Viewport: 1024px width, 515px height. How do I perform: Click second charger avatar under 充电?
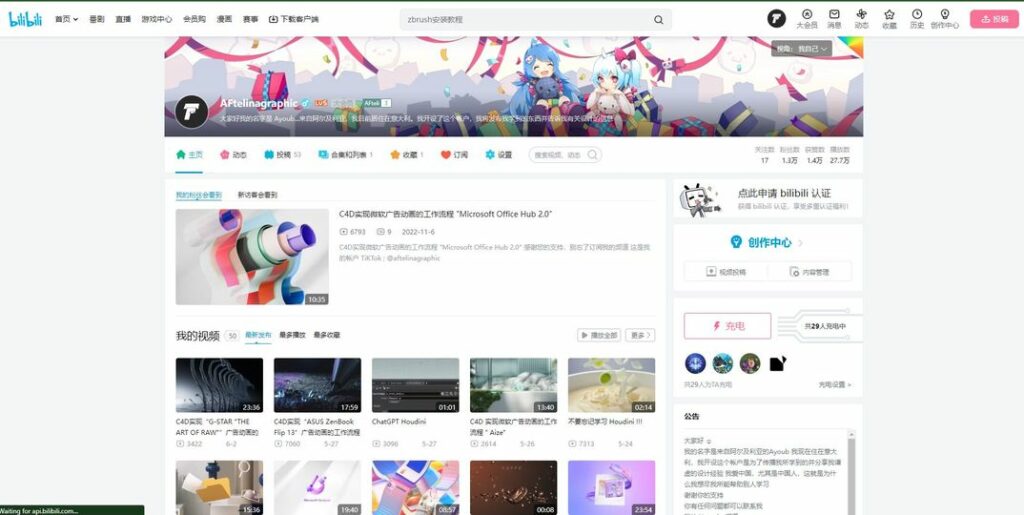722,364
